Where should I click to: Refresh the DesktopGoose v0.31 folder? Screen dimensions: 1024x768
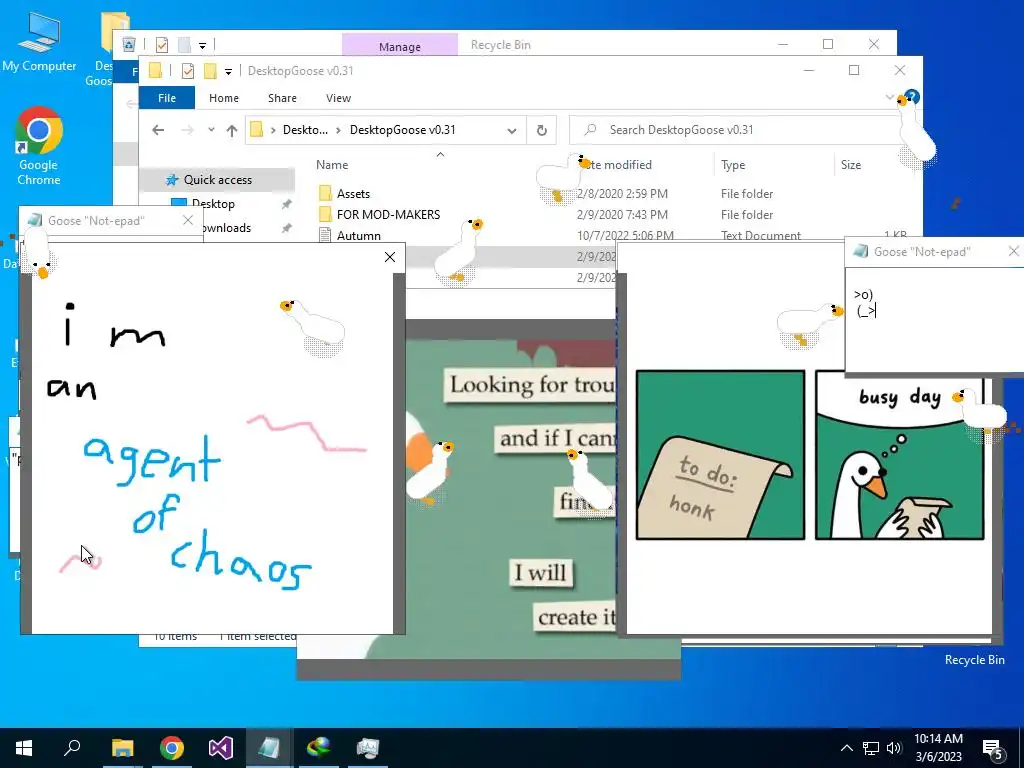click(541, 130)
